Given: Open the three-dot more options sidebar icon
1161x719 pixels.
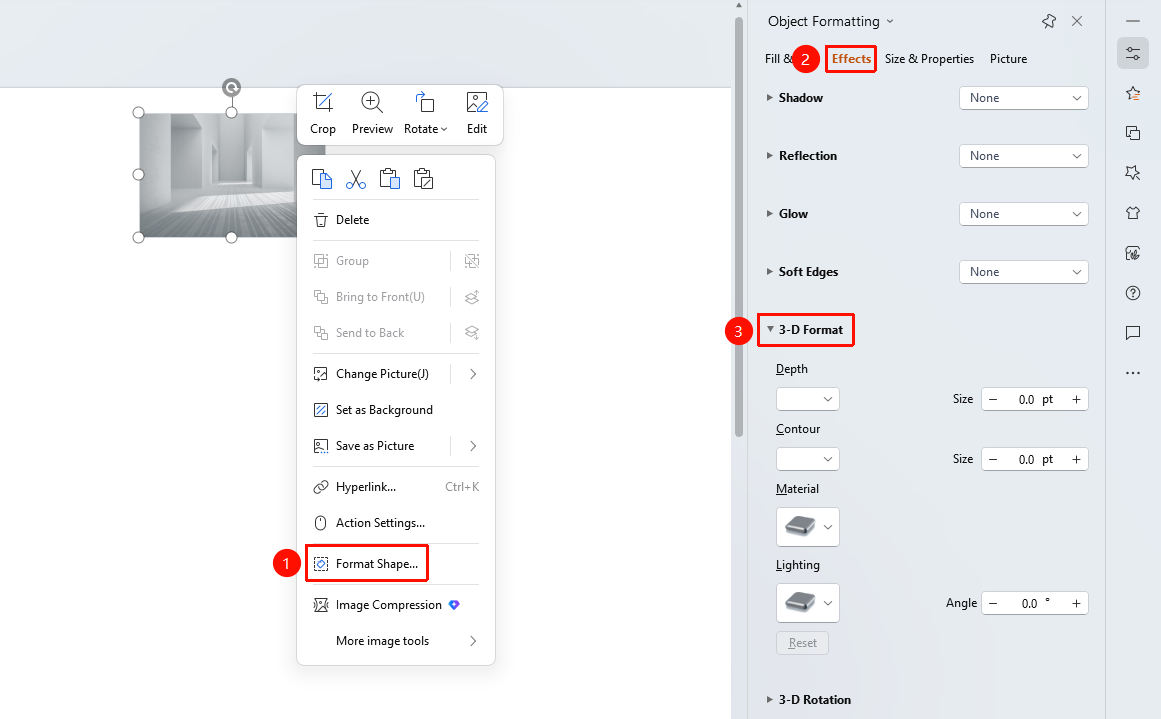Looking at the screenshot, I should click(1133, 373).
